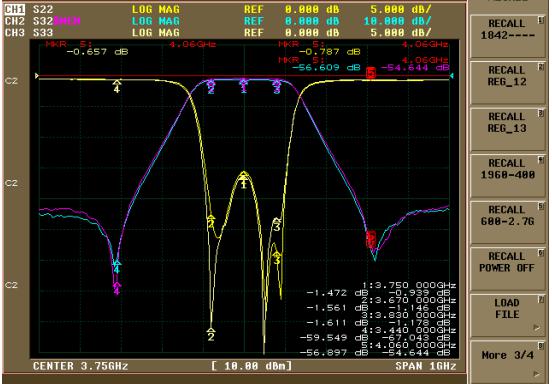
Task: Go to the More 3/4 softkey page
Action: (507, 361)
